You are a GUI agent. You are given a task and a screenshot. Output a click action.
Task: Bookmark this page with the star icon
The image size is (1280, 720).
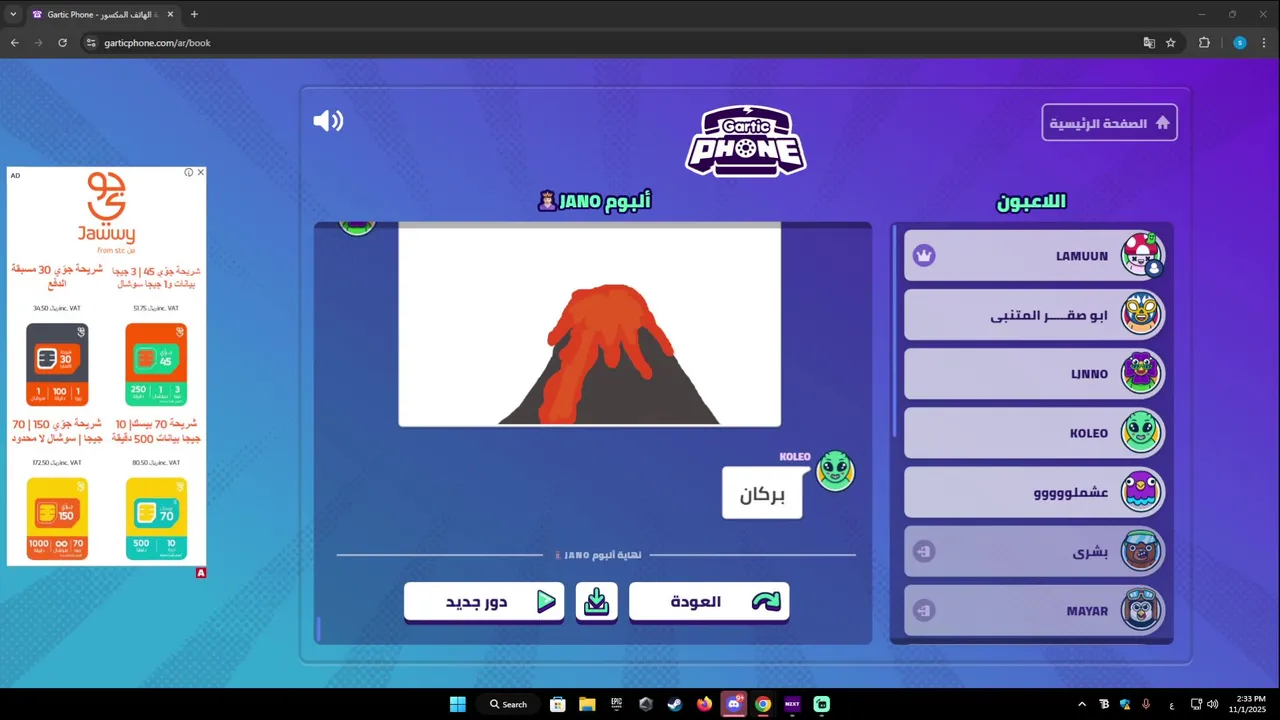1171,43
